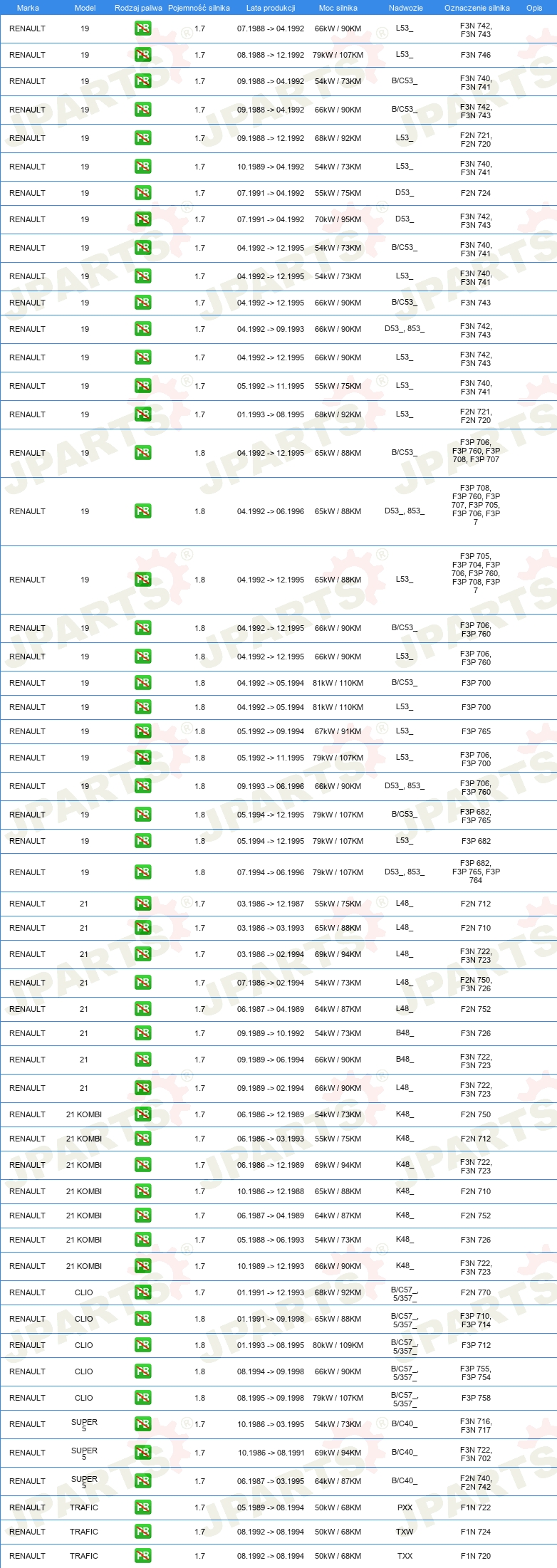Click engine codes F3N 722, F3N 702 cell
Viewport: 557px width, 1568px height.
[476, 1454]
